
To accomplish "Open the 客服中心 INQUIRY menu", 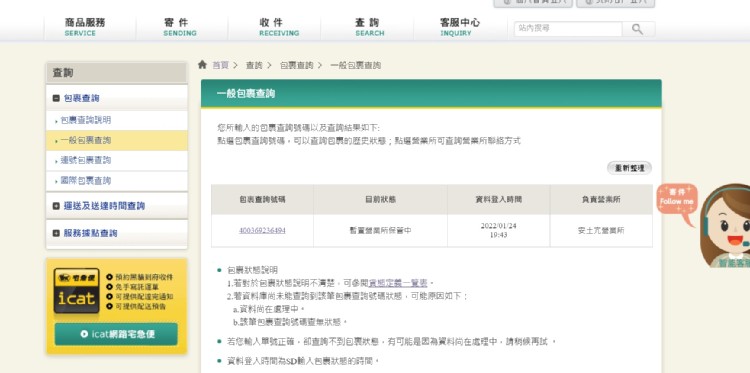I will [459, 27].
